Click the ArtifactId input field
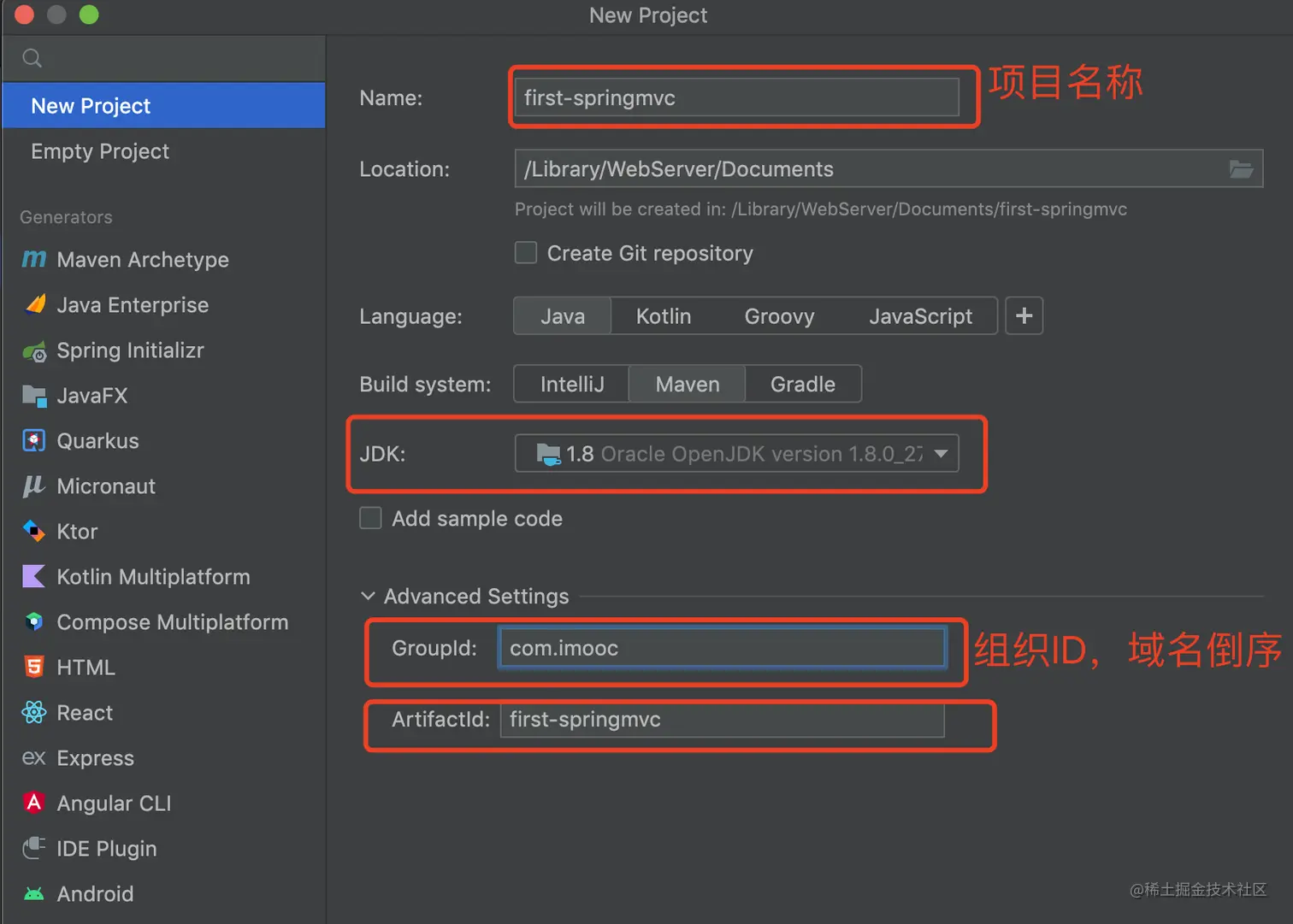The height and width of the screenshot is (924, 1293). 723,719
